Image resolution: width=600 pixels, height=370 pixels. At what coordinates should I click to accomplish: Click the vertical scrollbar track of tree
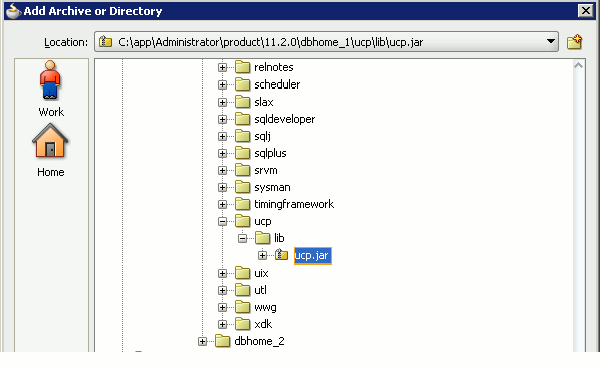(579, 210)
